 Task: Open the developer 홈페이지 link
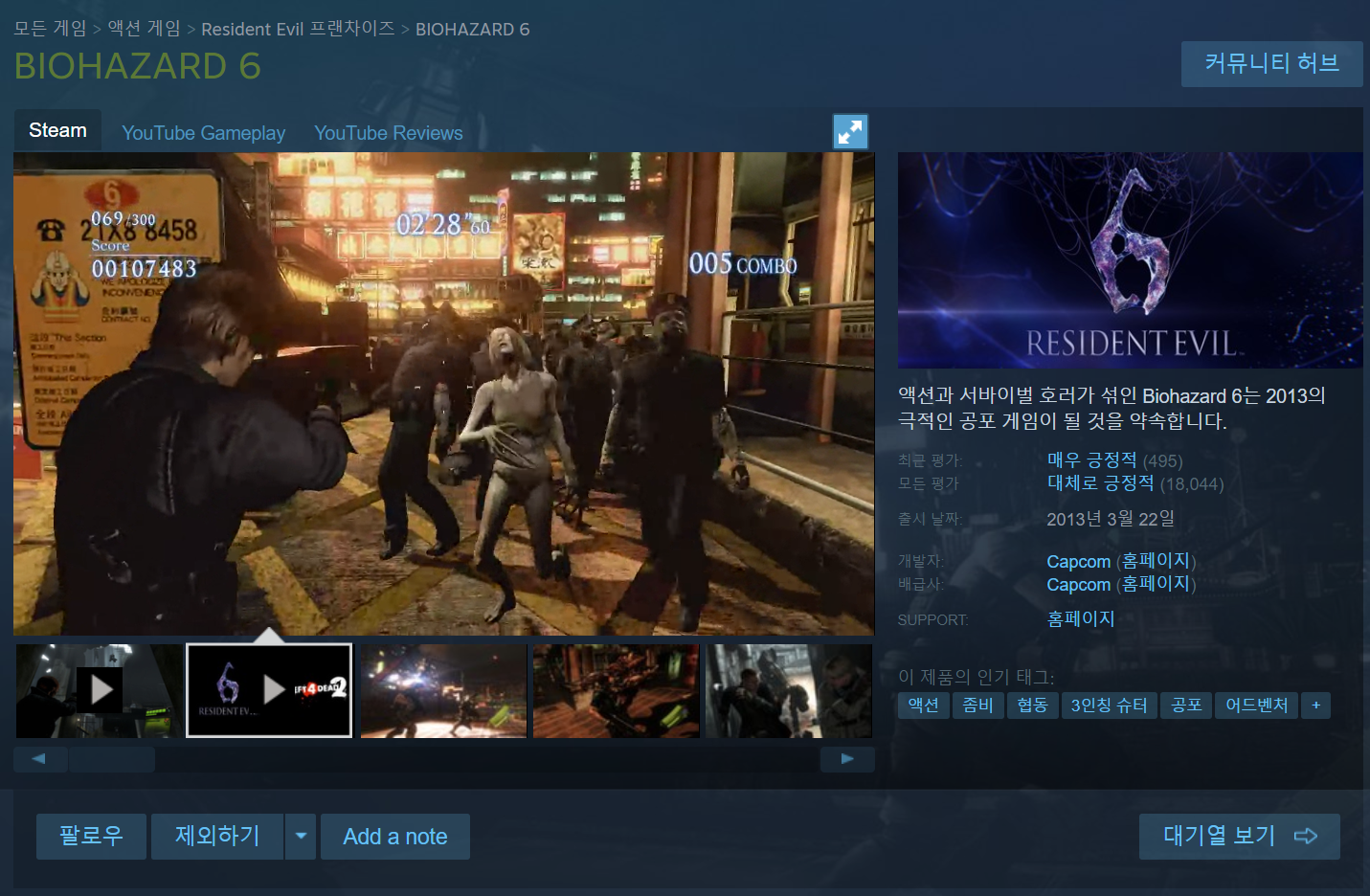click(1156, 561)
